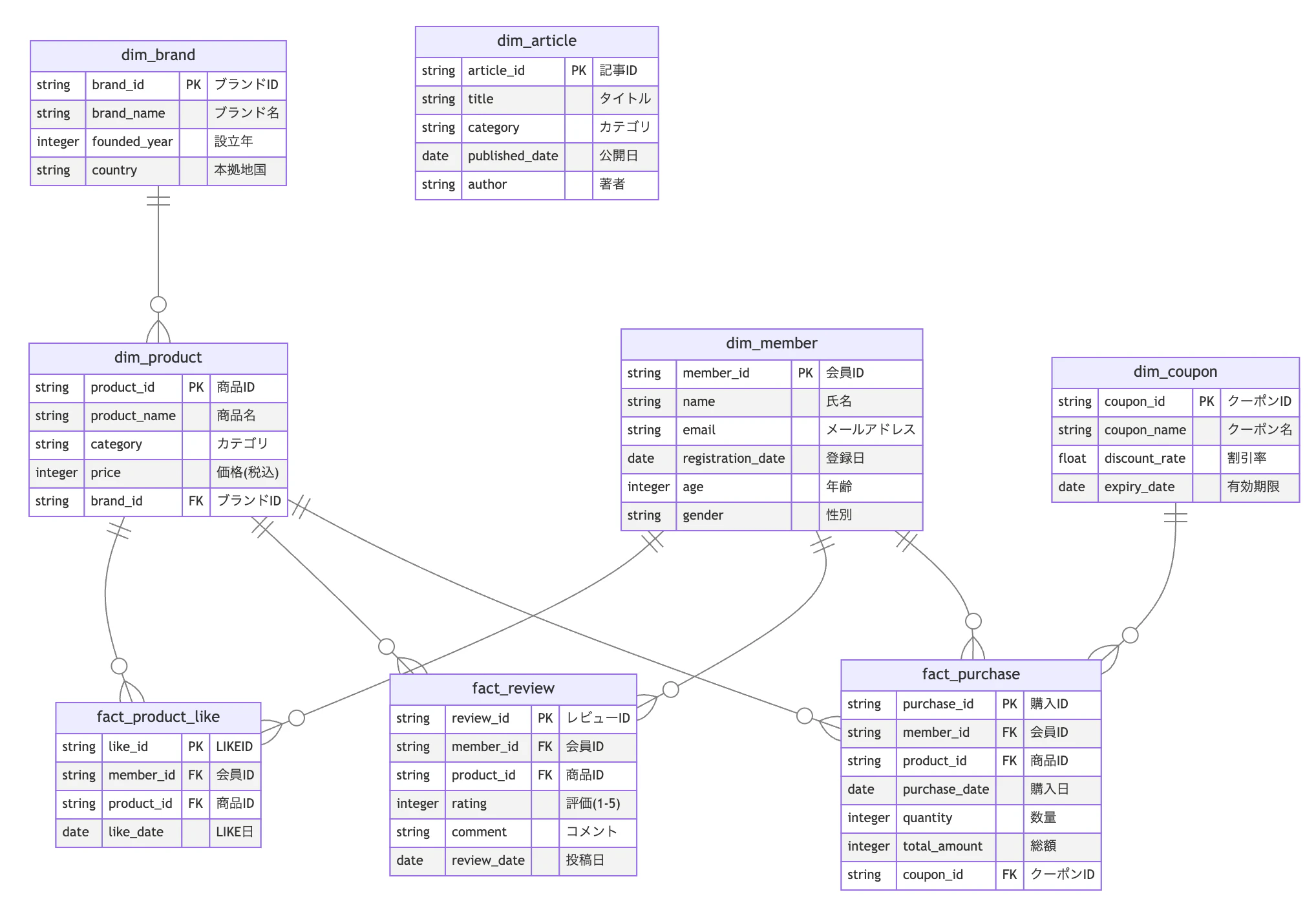Screen dimensions: 1316x901
Task: Click the author field in dim_article
Action: point(513,184)
